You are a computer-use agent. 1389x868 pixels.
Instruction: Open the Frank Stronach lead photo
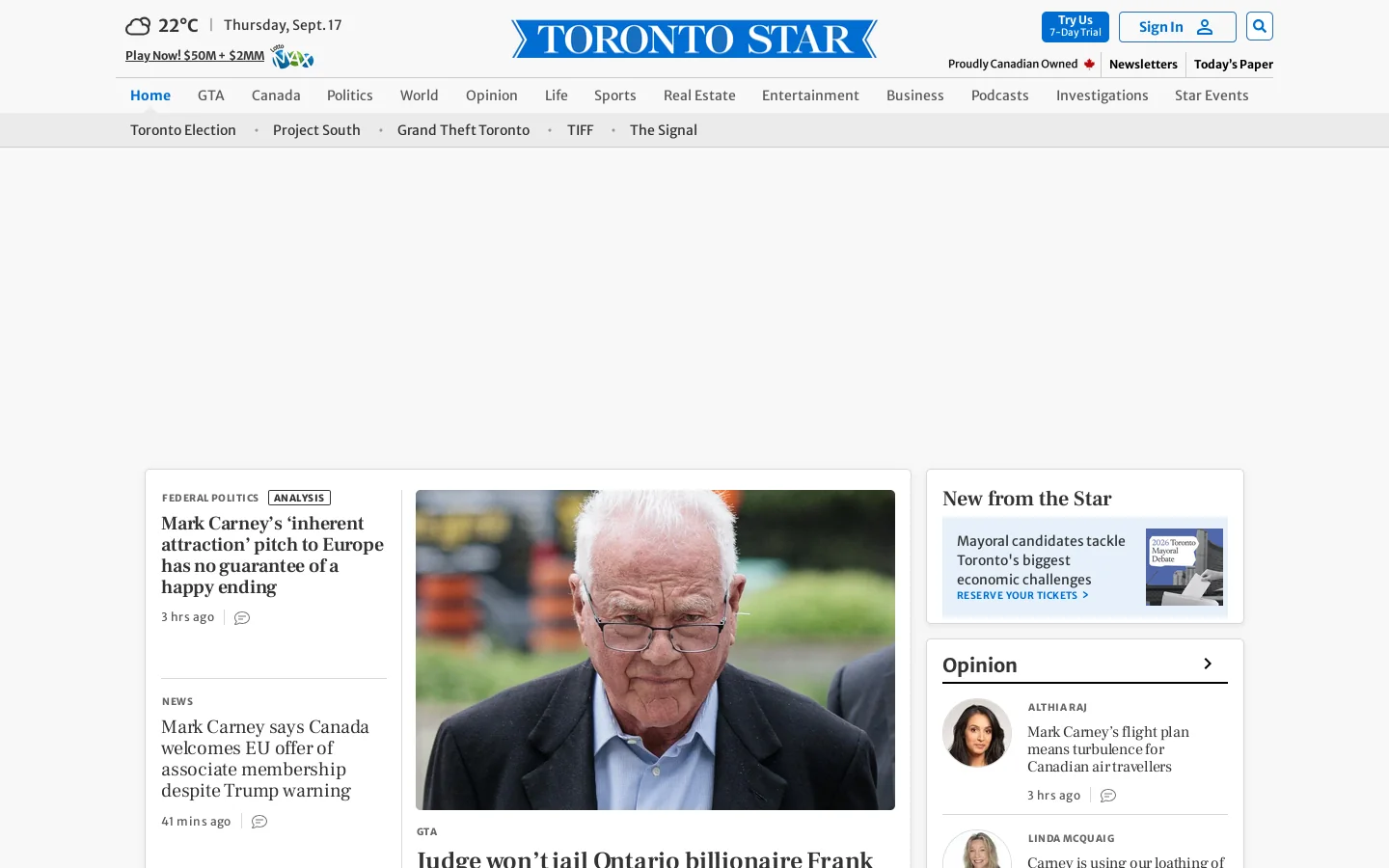click(655, 650)
